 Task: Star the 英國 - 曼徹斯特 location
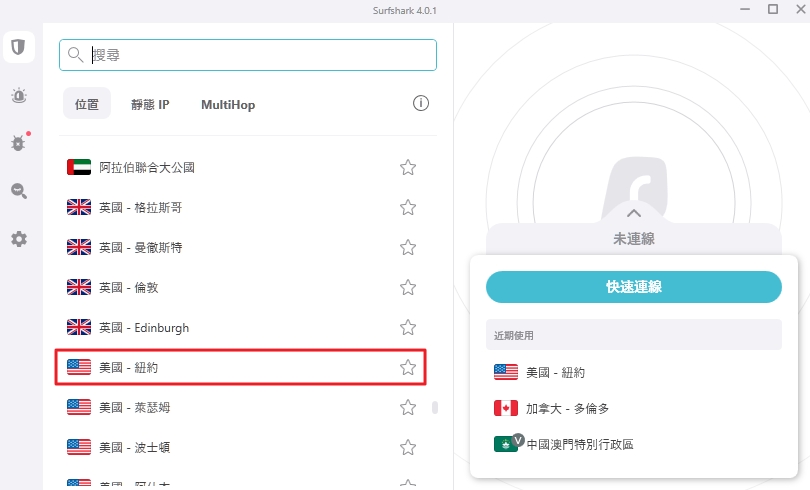(x=408, y=247)
